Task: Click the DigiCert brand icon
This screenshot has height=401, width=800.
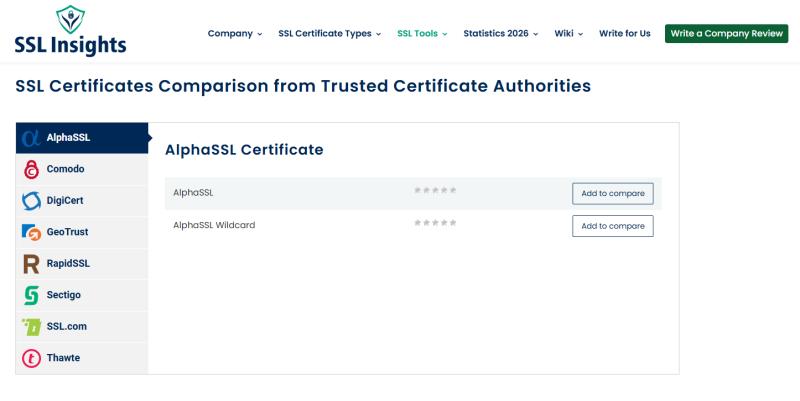Action: (x=31, y=201)
